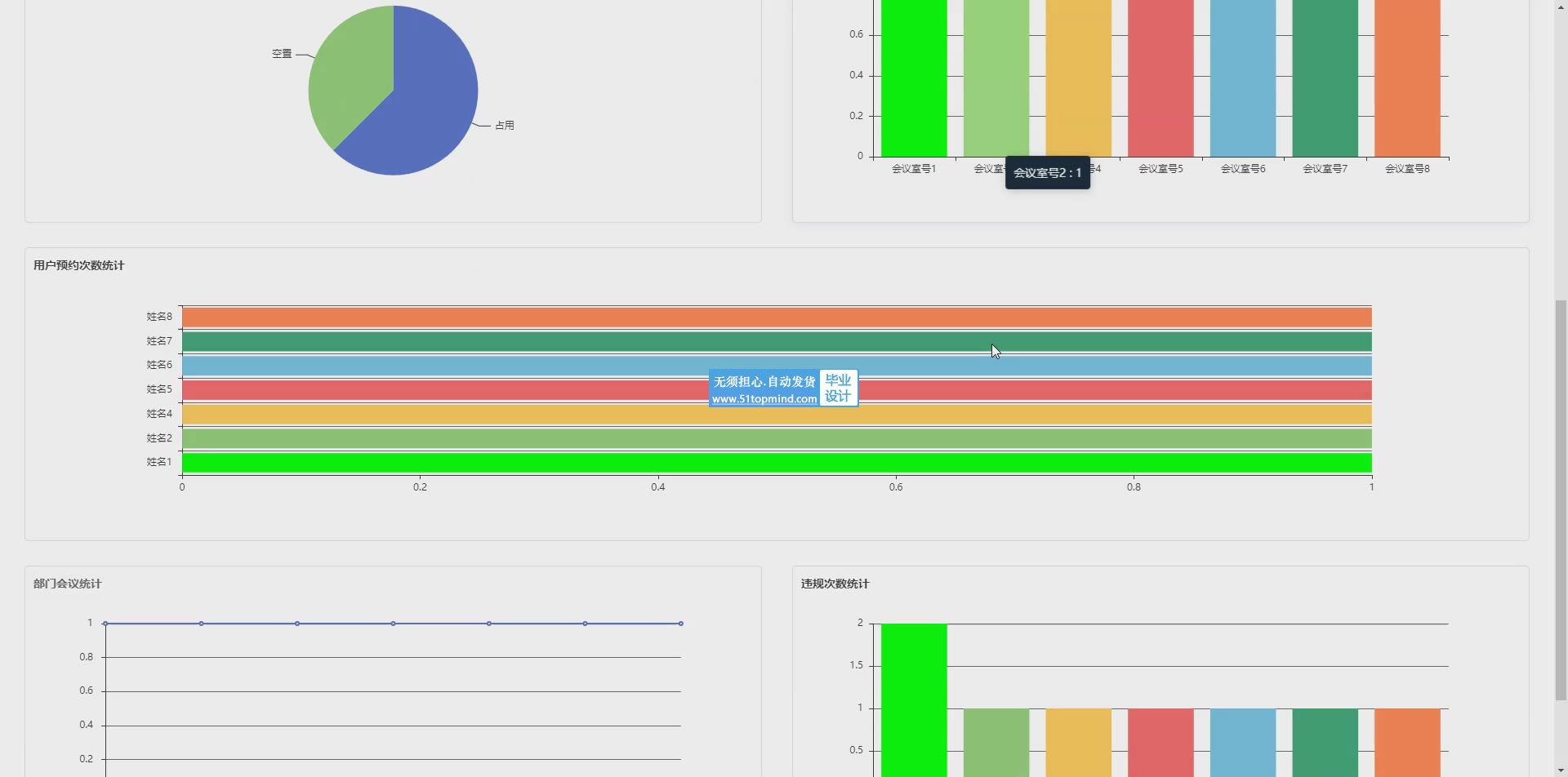Select the bright green 姓名1 horizontal bar
The width and height of the screenshot is (1568, 777).
tap(776, 463)
